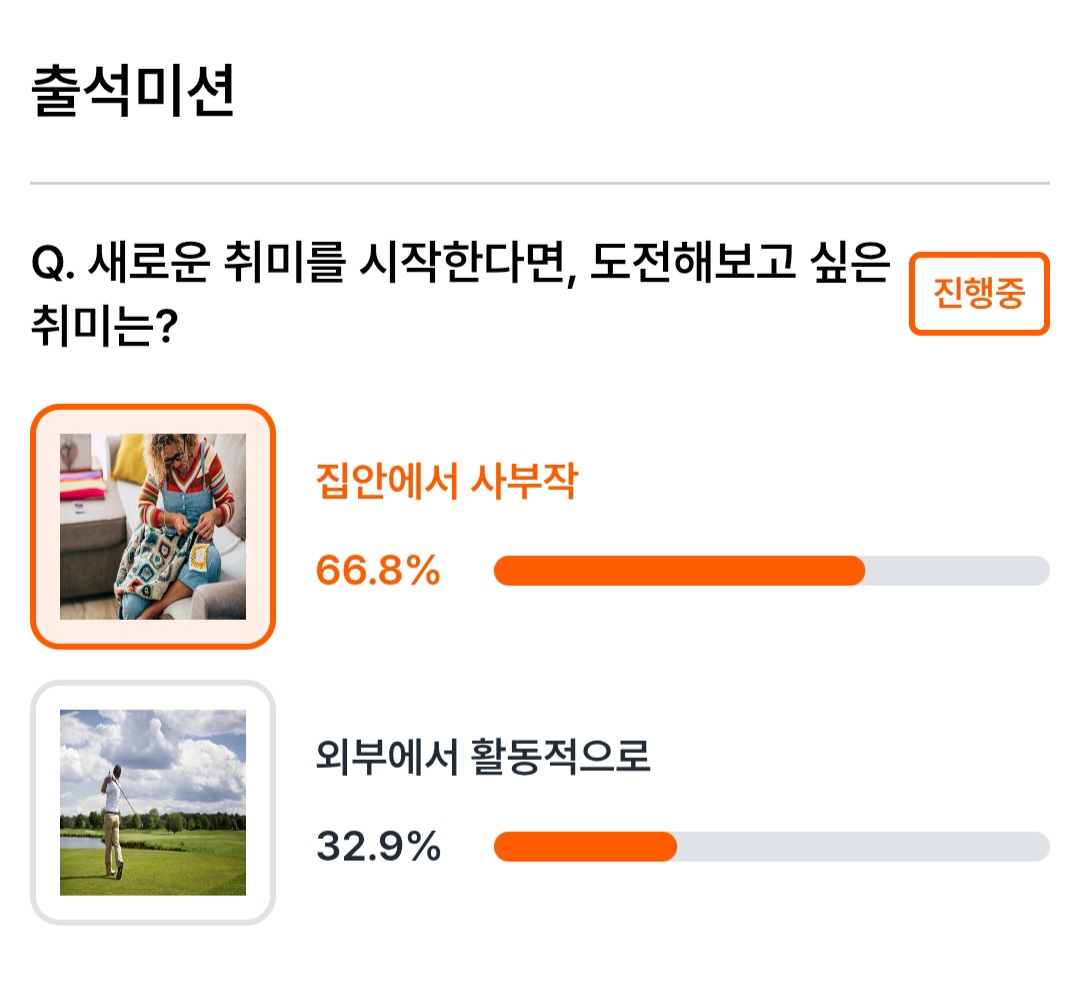Tap the 출석미션 page heading

(133, 91)
